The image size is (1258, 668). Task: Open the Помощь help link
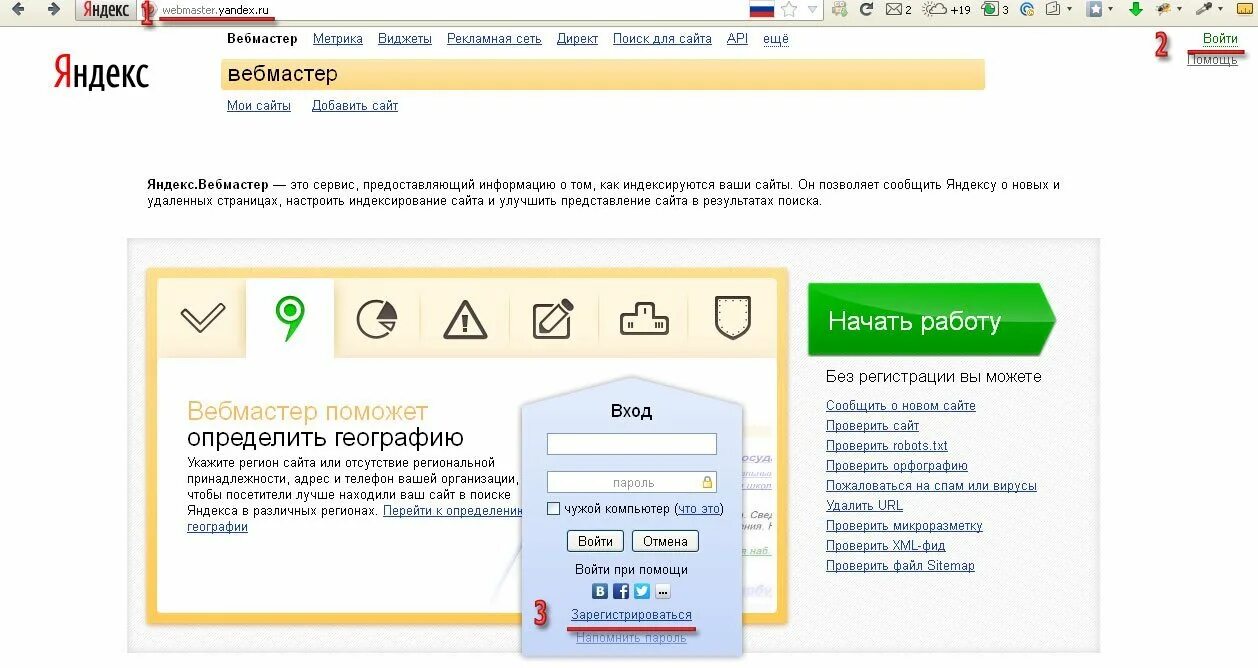1212,60
